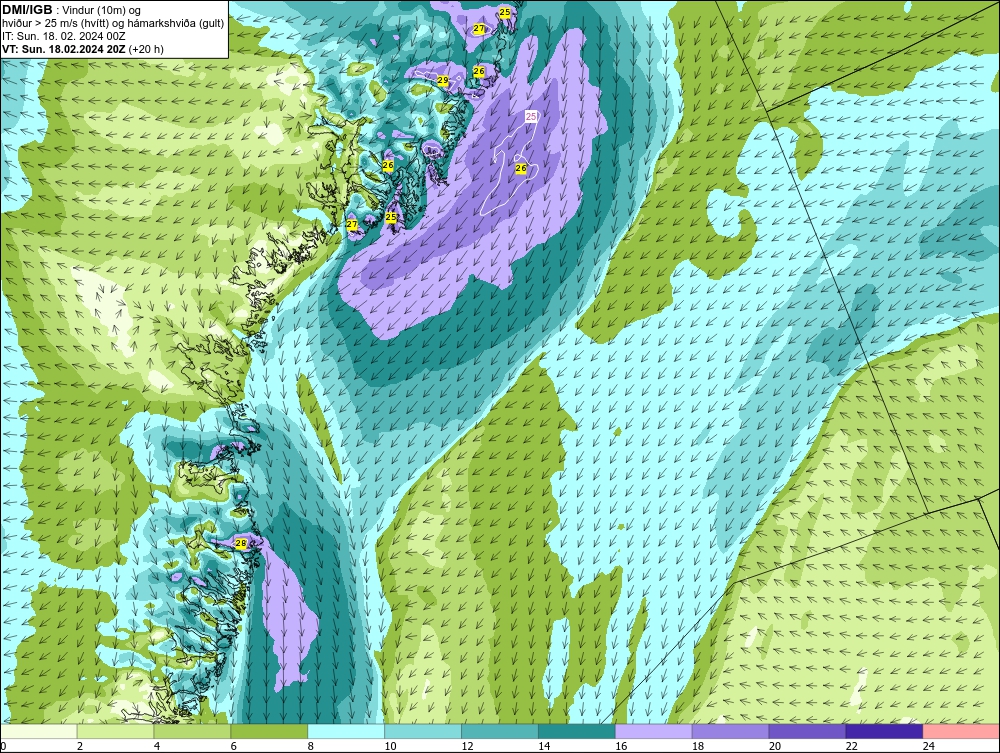Click the 20–22 m/s violet legend swatch
Screen dimensions: 1000x753
807,731
